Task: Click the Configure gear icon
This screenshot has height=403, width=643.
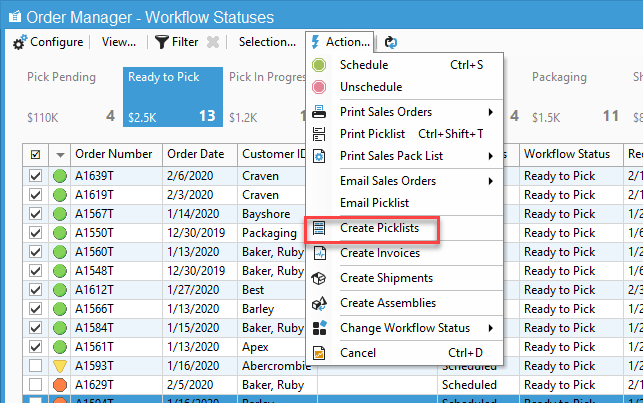Action: 20,42
